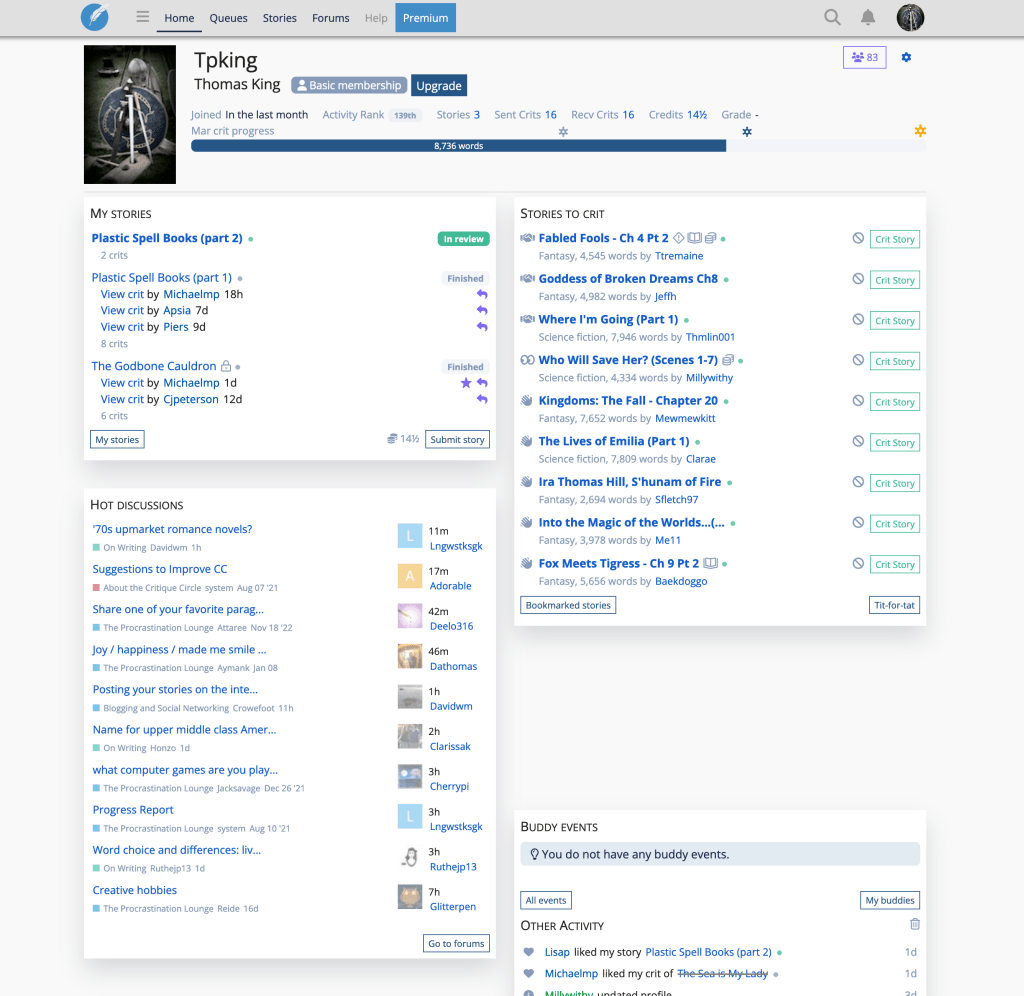
Task: Click the Tpking profile picture thumbnail
Action: coord(130,114)
